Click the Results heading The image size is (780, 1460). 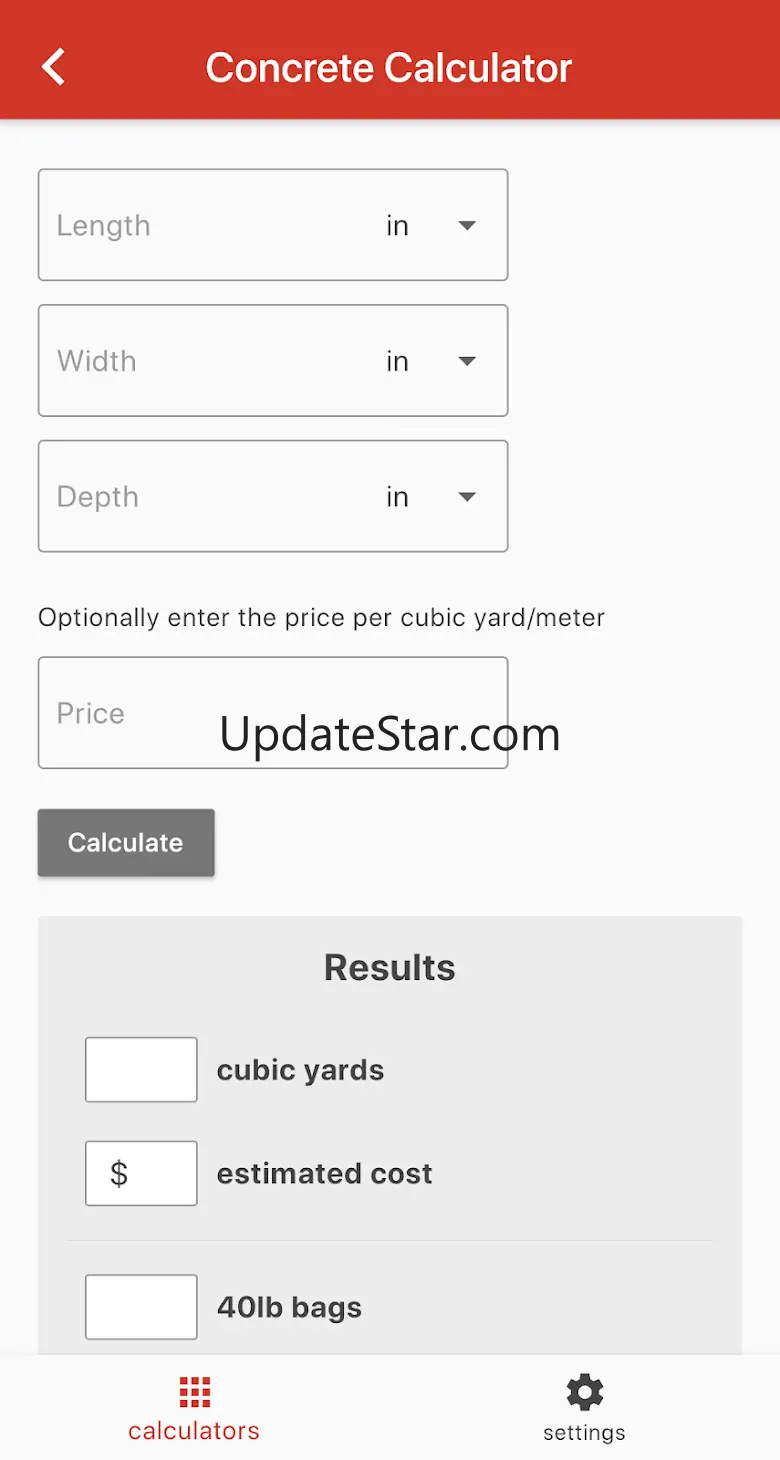coord(389,968)
